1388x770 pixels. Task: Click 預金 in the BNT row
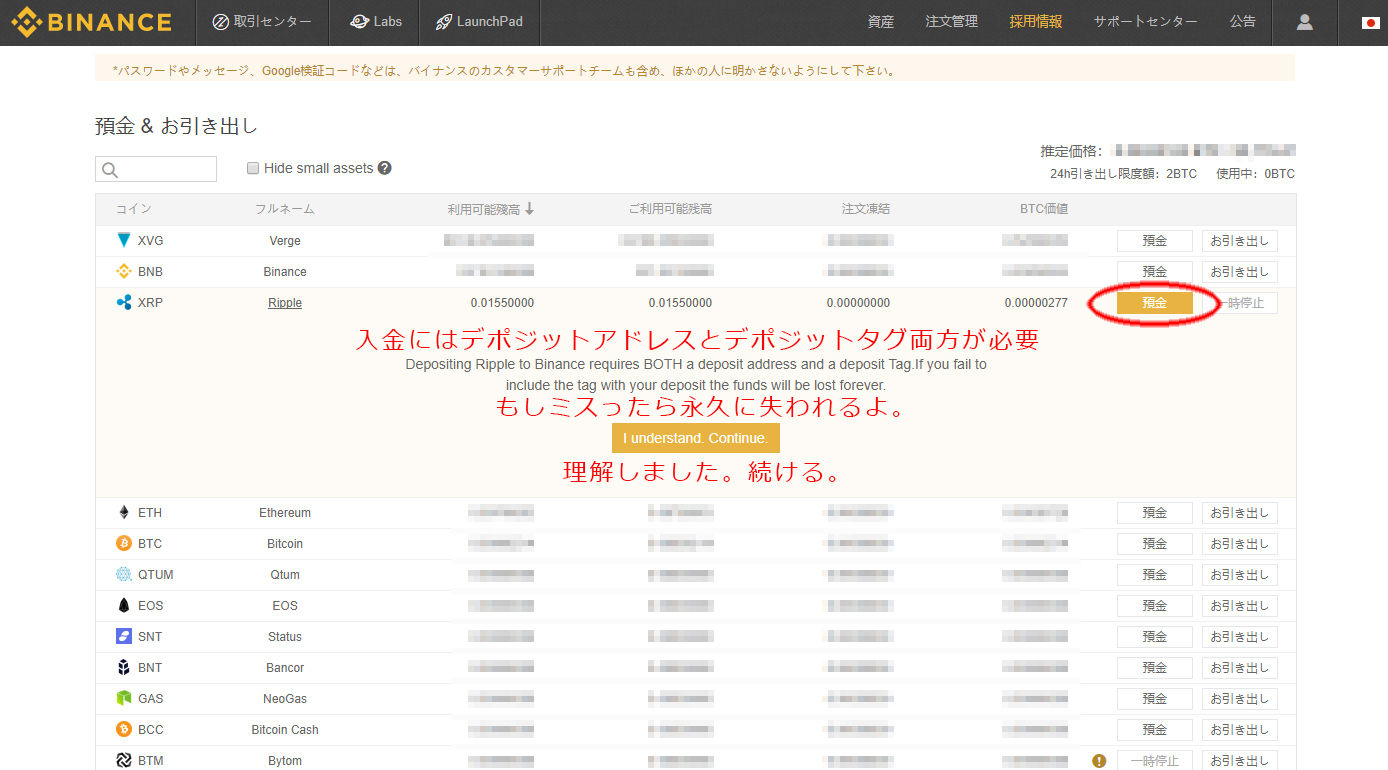1155,667
